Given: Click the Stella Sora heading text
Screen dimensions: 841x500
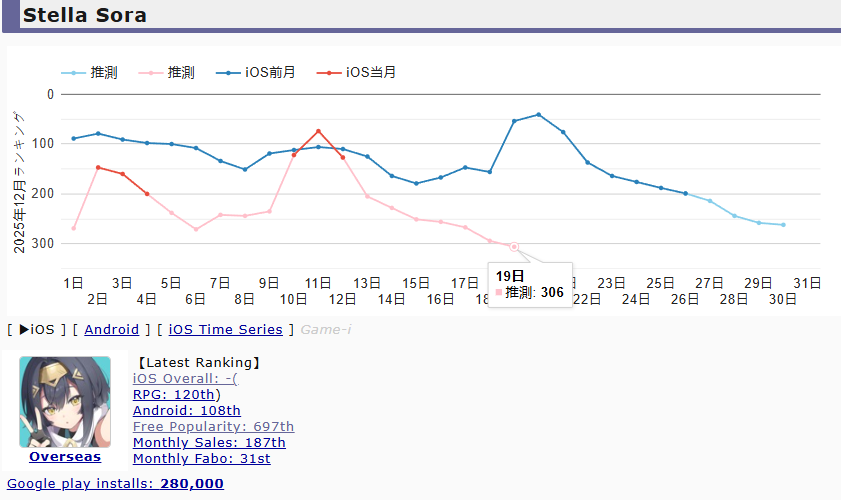Looking at the screenshot, I should 85,15.
